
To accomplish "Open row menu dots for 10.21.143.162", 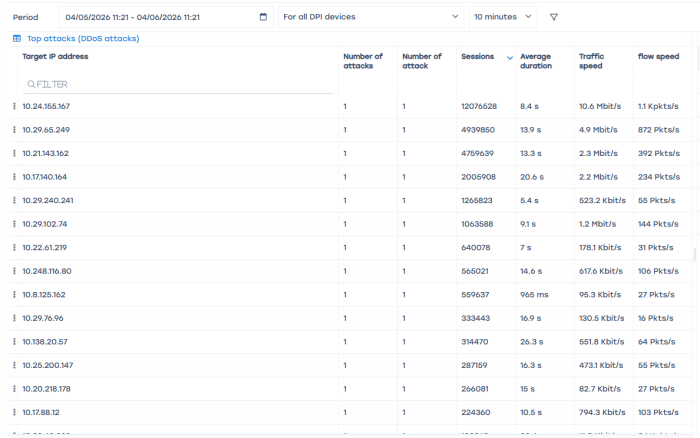I will click(14, 153).
